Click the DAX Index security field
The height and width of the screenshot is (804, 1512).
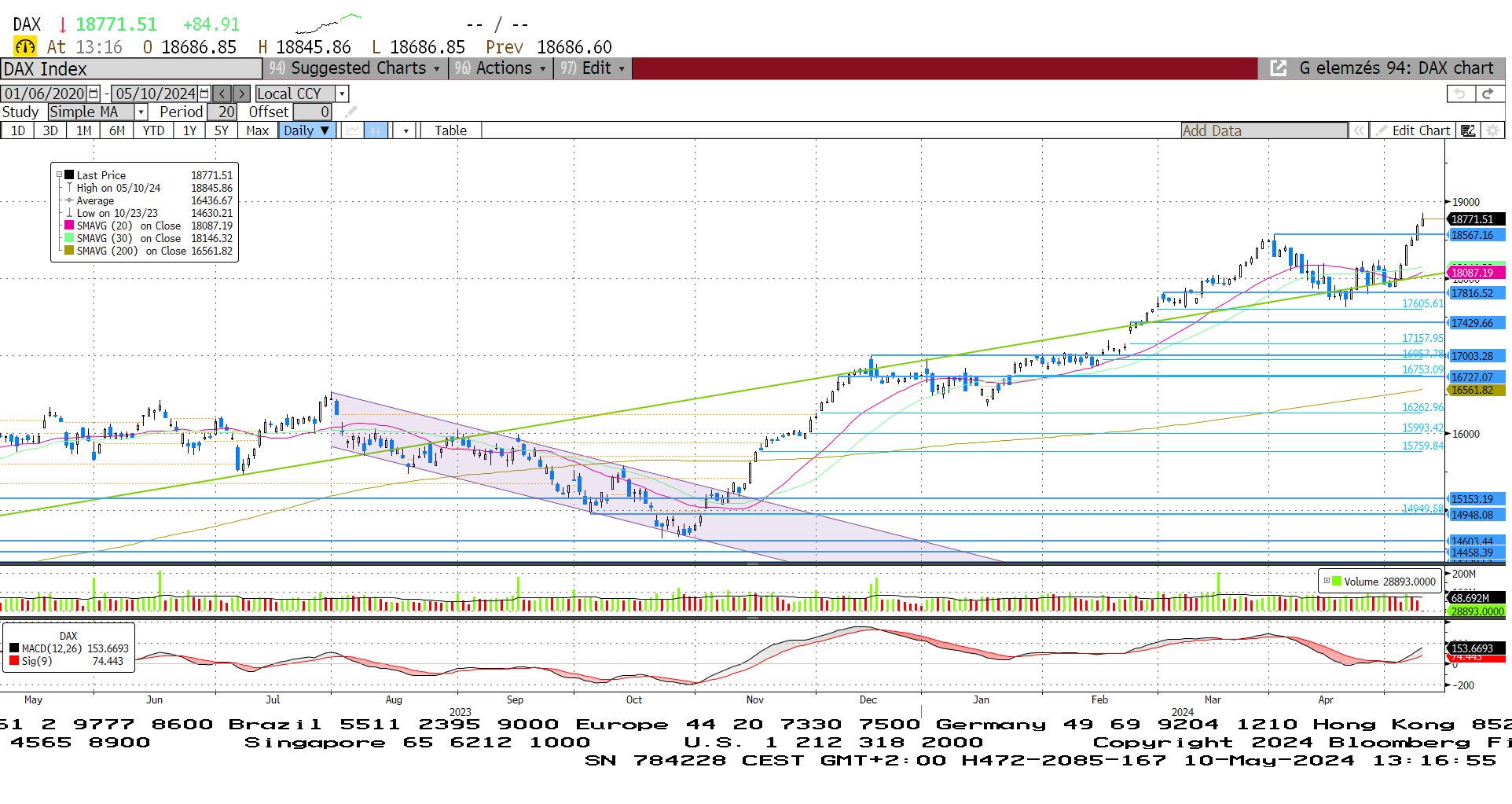(x=131, y=68)
